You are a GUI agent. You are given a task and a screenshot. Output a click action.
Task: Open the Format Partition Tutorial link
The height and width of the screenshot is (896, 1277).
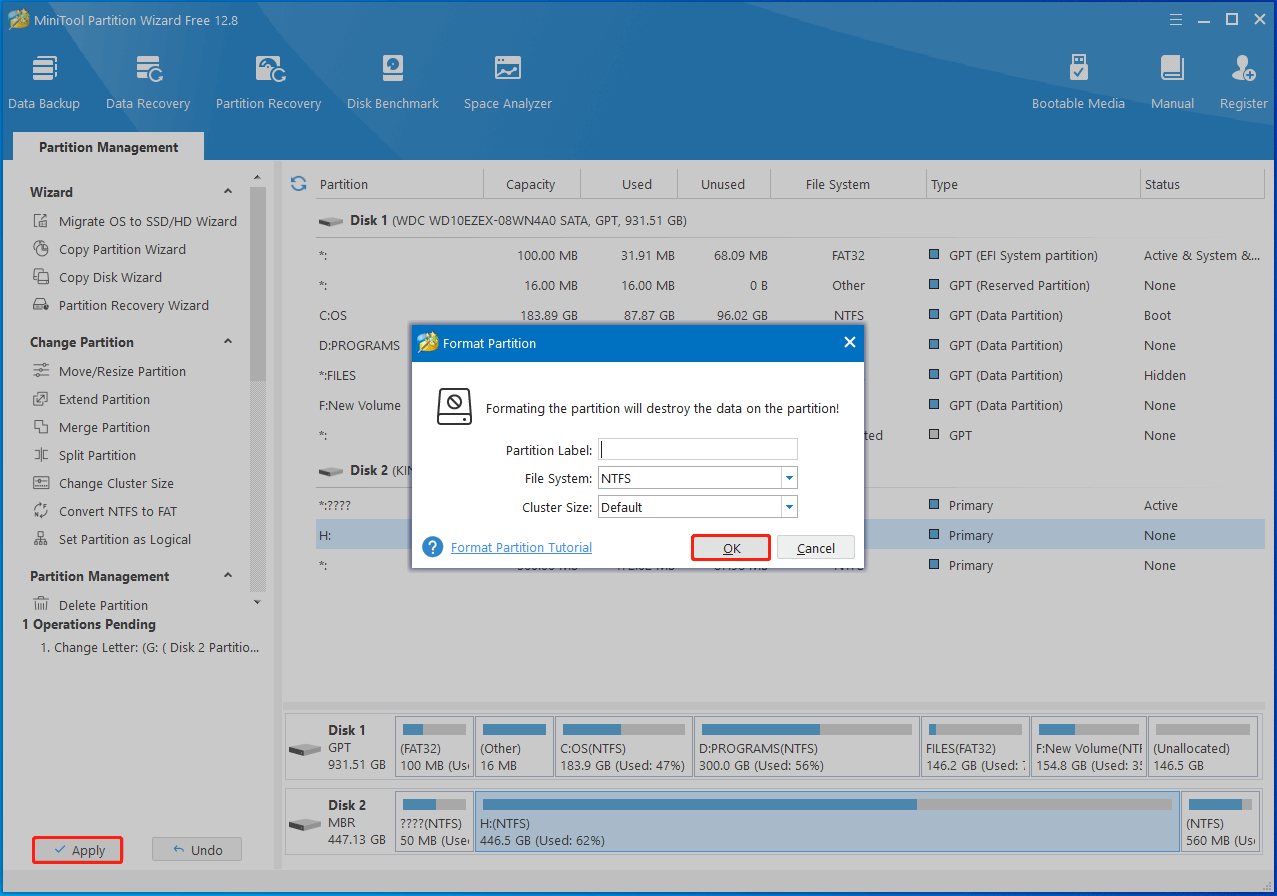521,548
